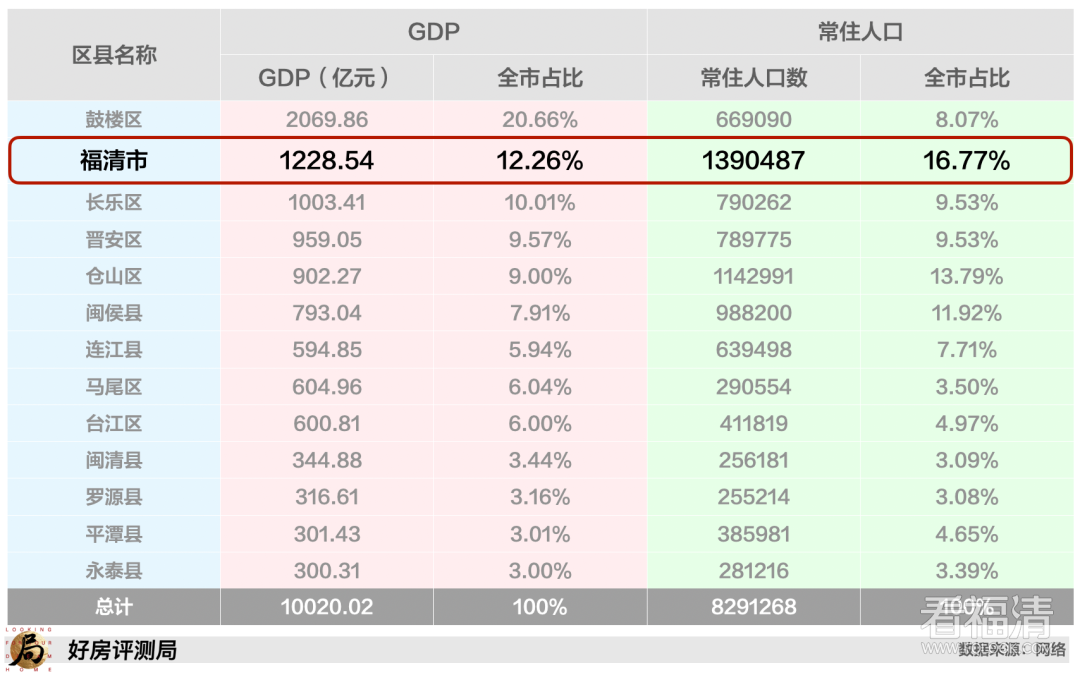The image size is (1080, 675).
Task: Click the 鼓楼区 row label
Action: [114, 120]
